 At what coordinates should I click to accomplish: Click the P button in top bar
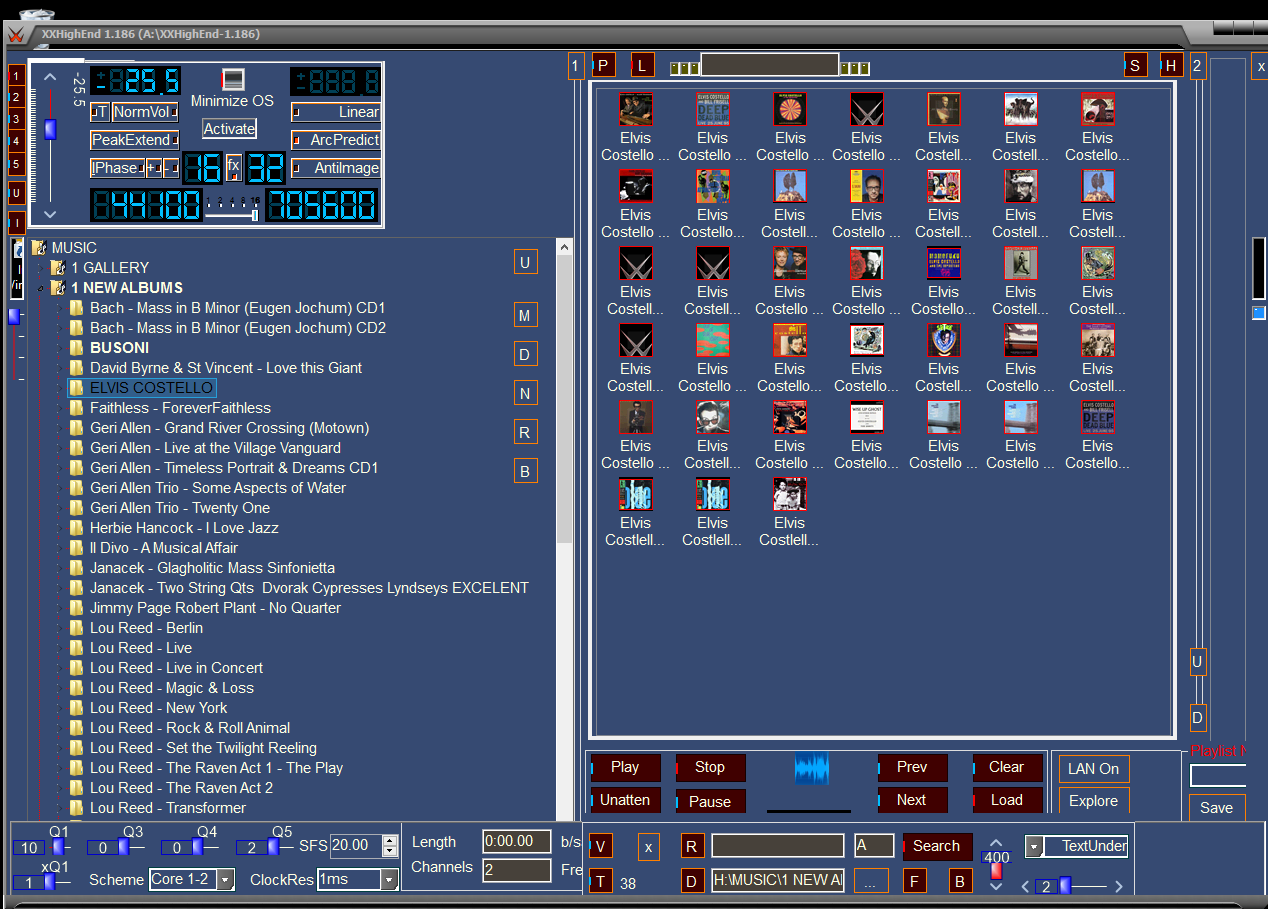point(604,66)
